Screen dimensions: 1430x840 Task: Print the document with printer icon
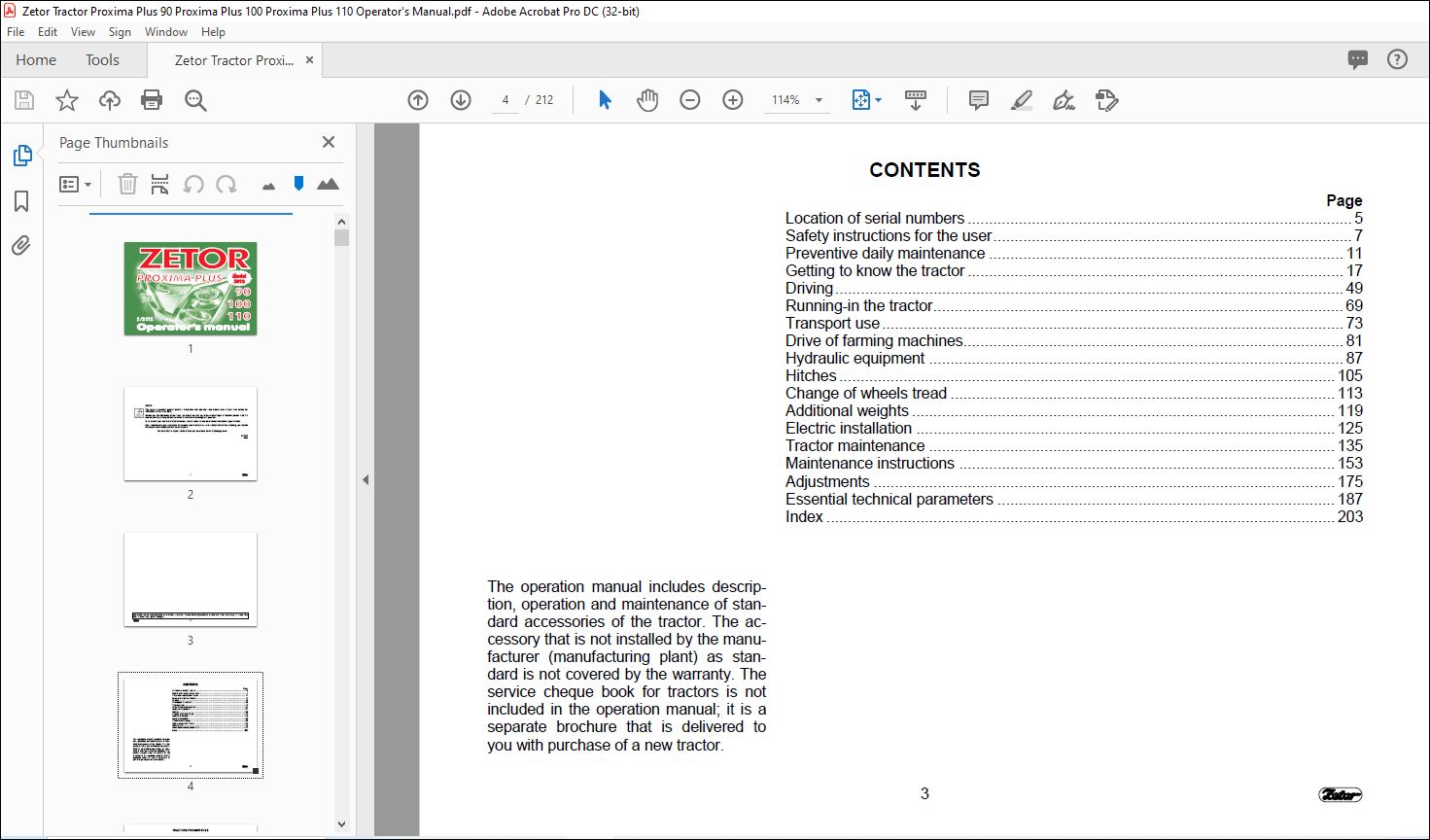click(152, 100)
